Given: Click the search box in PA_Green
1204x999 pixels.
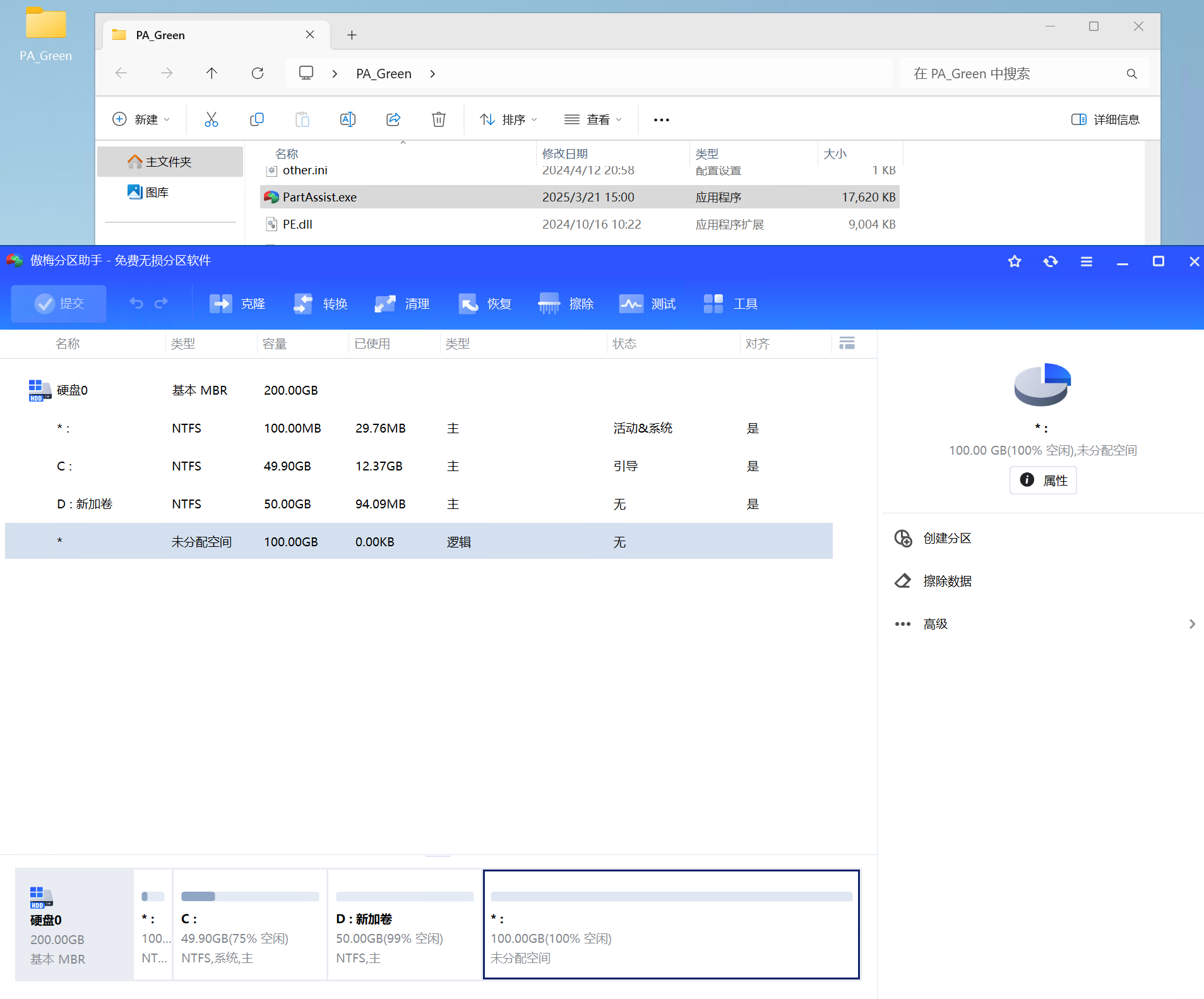Looking at the screenshot, I should point(1025,74).
